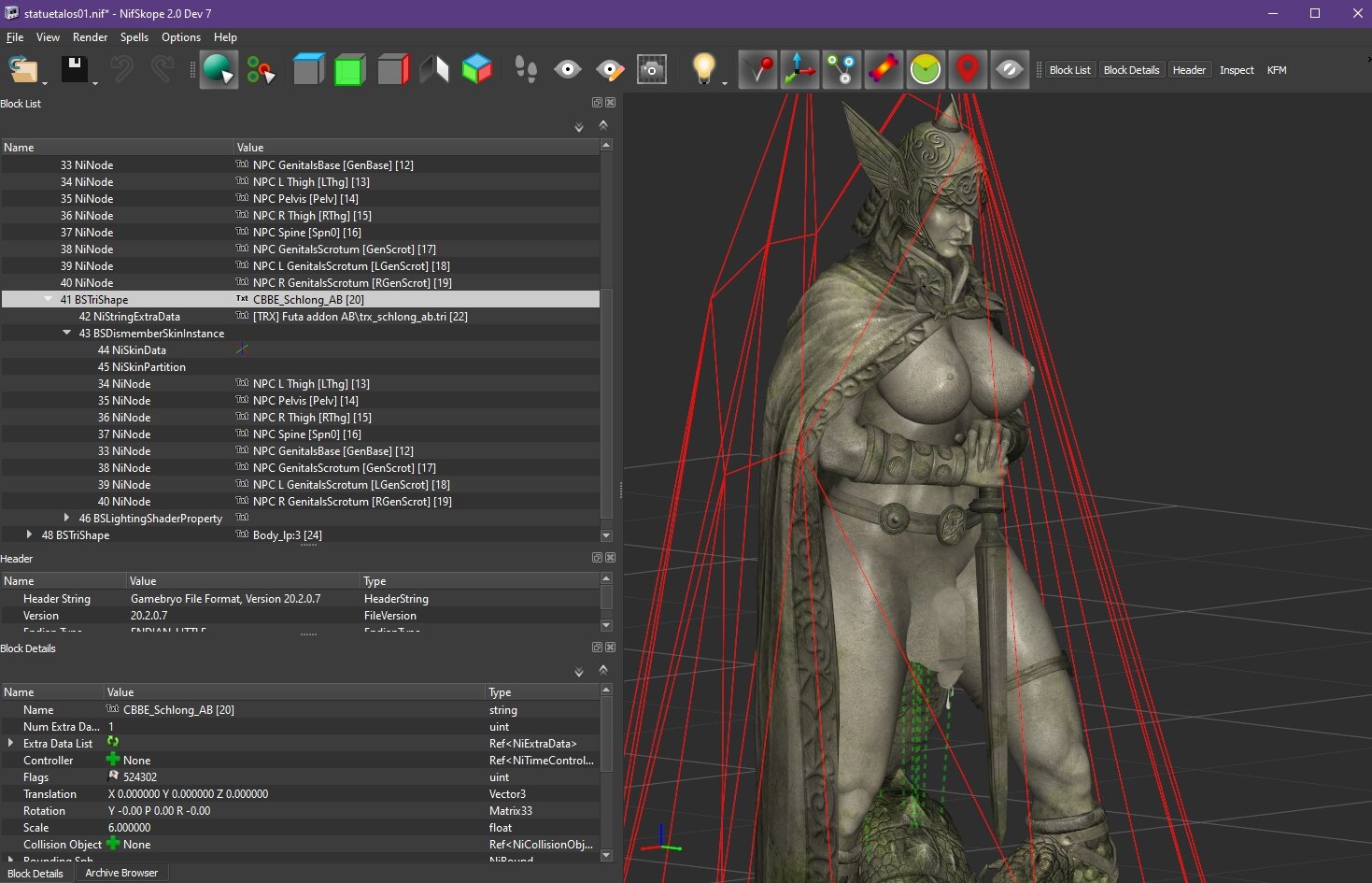Collapse the 41 BSTriShape tree node
Screen dimensions: 1372x883
click(x=48, y=300)
